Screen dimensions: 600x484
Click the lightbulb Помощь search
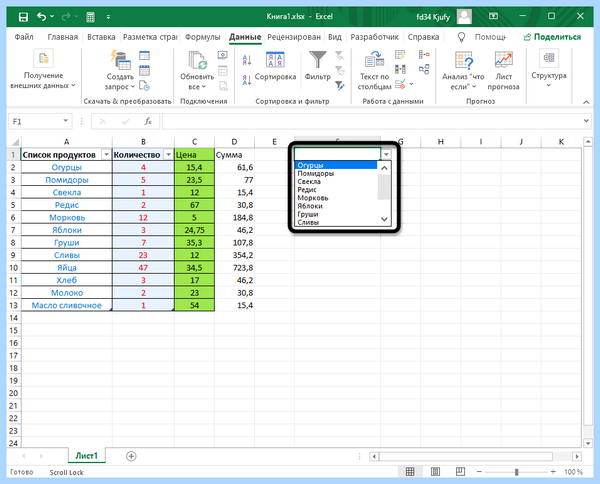tap(482, 37)
